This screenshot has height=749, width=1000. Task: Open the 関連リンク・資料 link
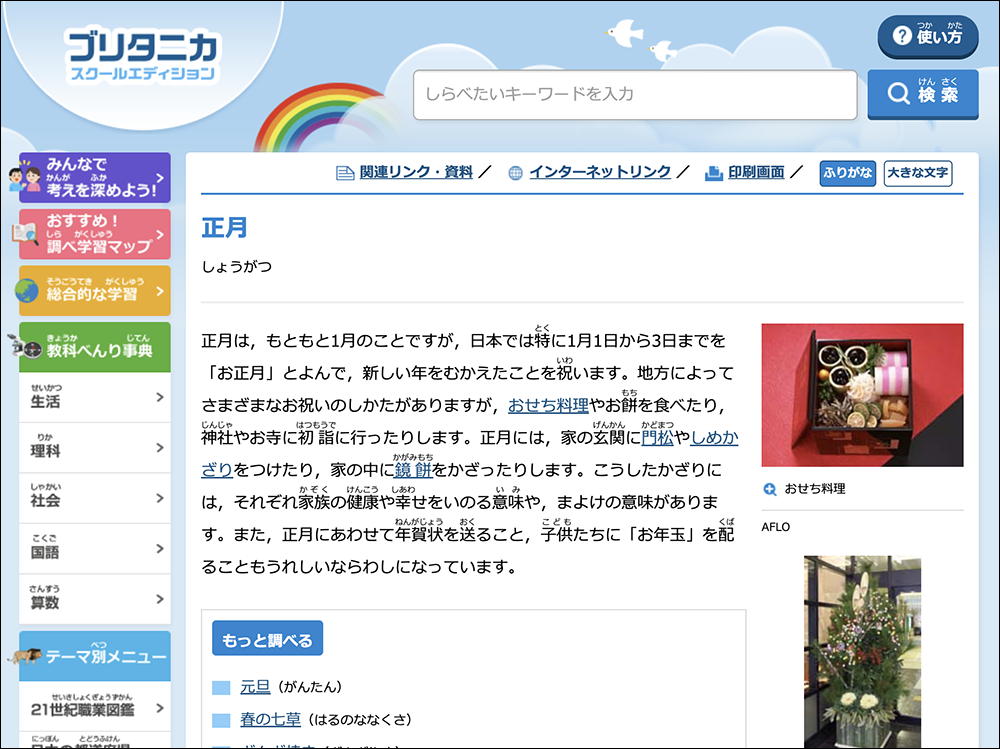click(x=416, y=172)
